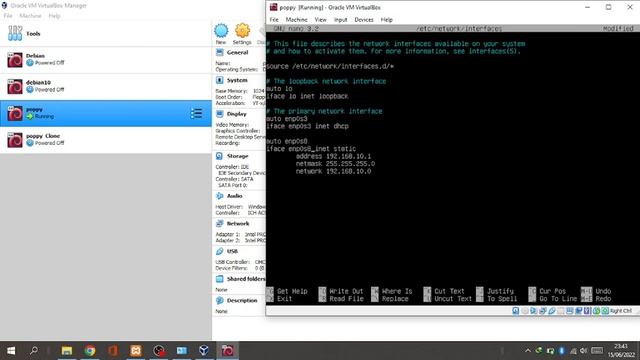
Task: Click the hard disk activity status icon
Action: pyautogui.click(x=515, y=311)
